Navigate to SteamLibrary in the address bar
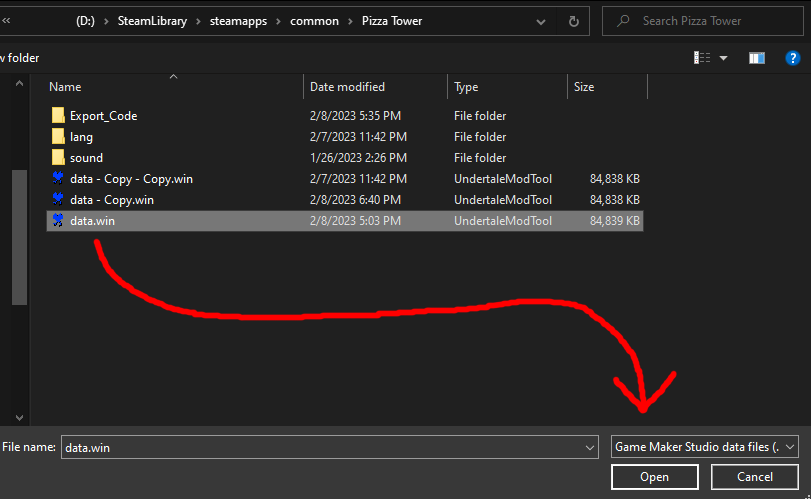The image size is (811, 499). [x=152, y=21]
